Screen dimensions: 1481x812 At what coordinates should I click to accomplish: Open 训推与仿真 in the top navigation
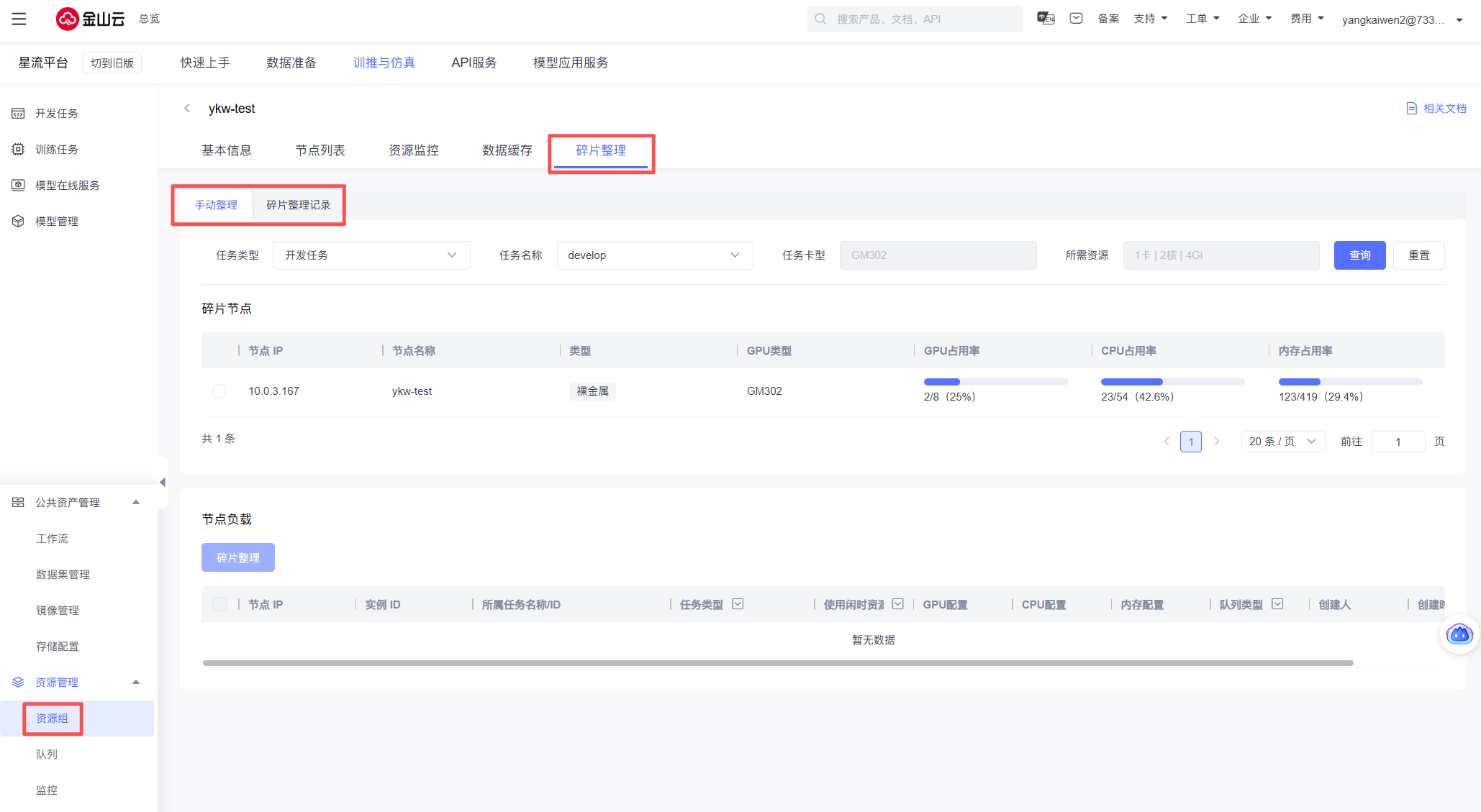coord(384,63)
